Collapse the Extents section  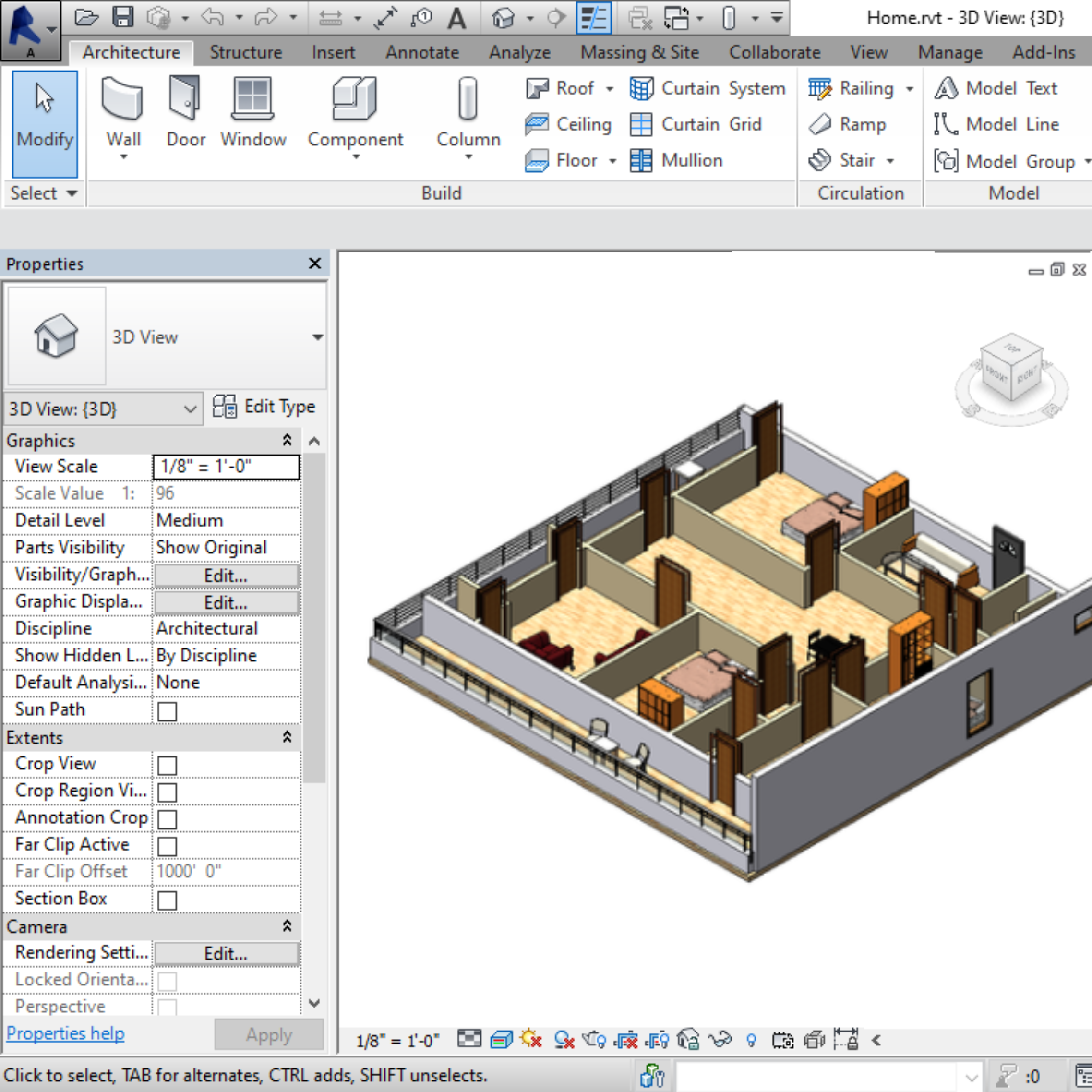click(287, 737)
